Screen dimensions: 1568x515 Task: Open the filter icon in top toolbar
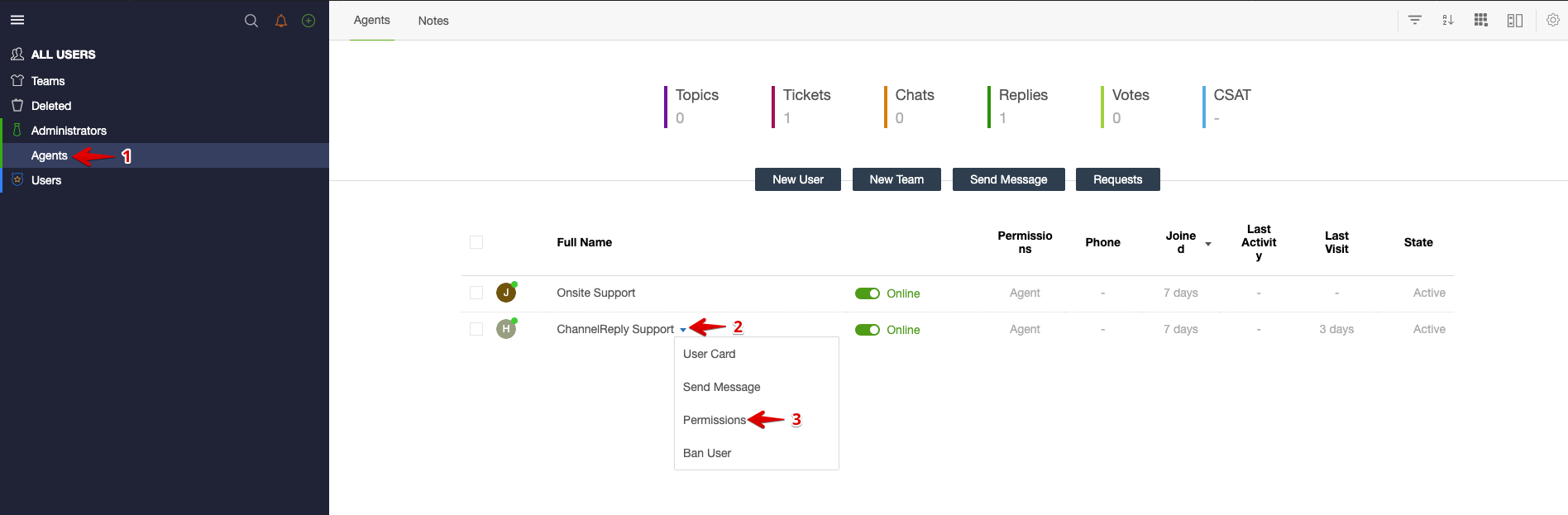(x=1415, y=20)
